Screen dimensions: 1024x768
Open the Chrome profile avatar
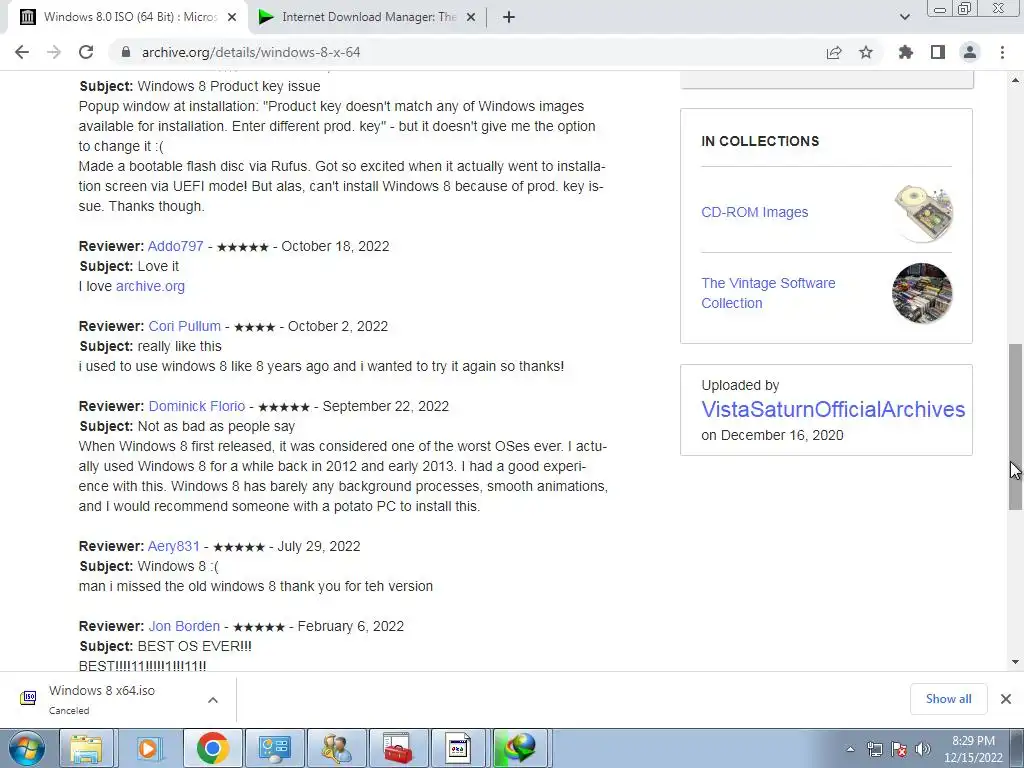point(970,52)
